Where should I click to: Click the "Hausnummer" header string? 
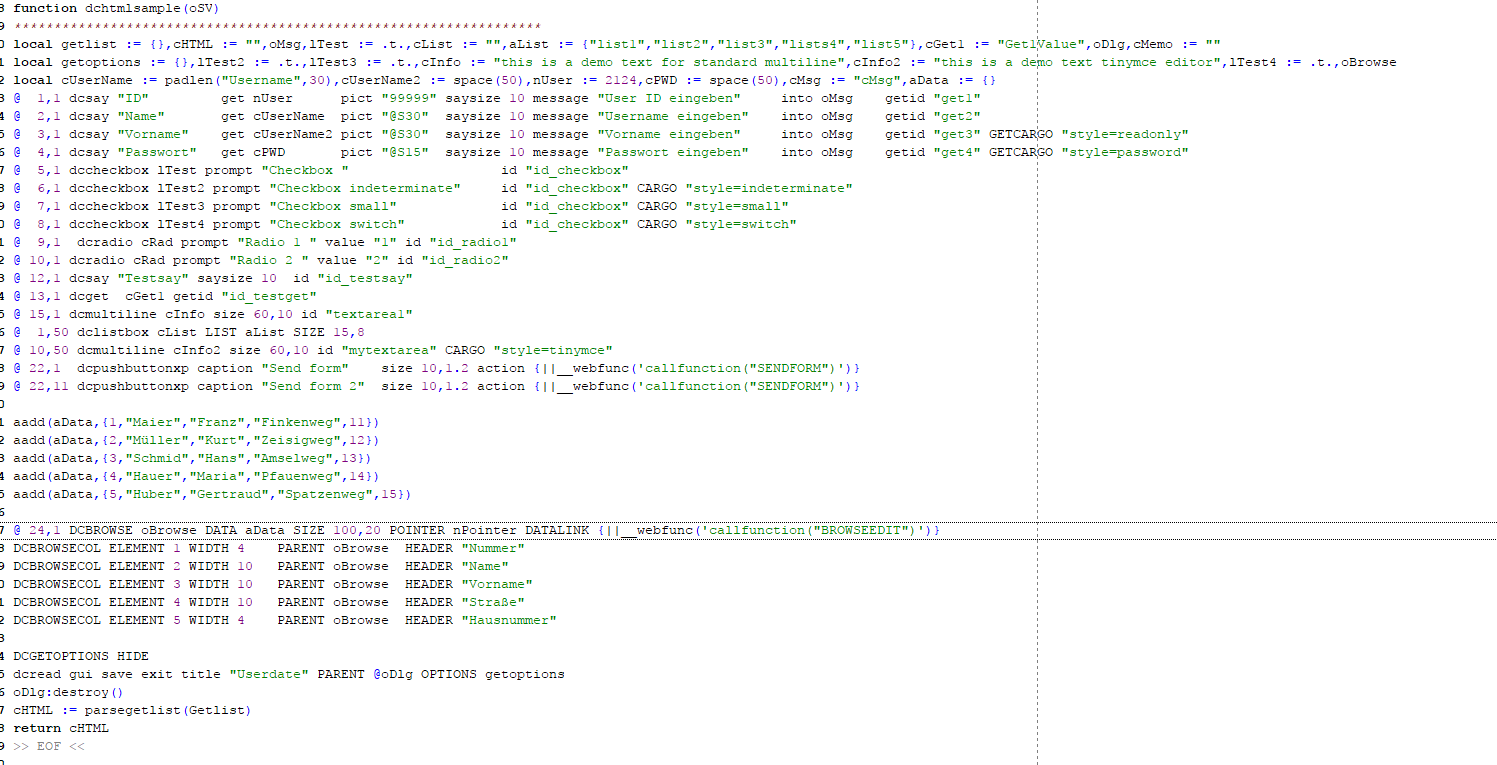tap(509, 620)
